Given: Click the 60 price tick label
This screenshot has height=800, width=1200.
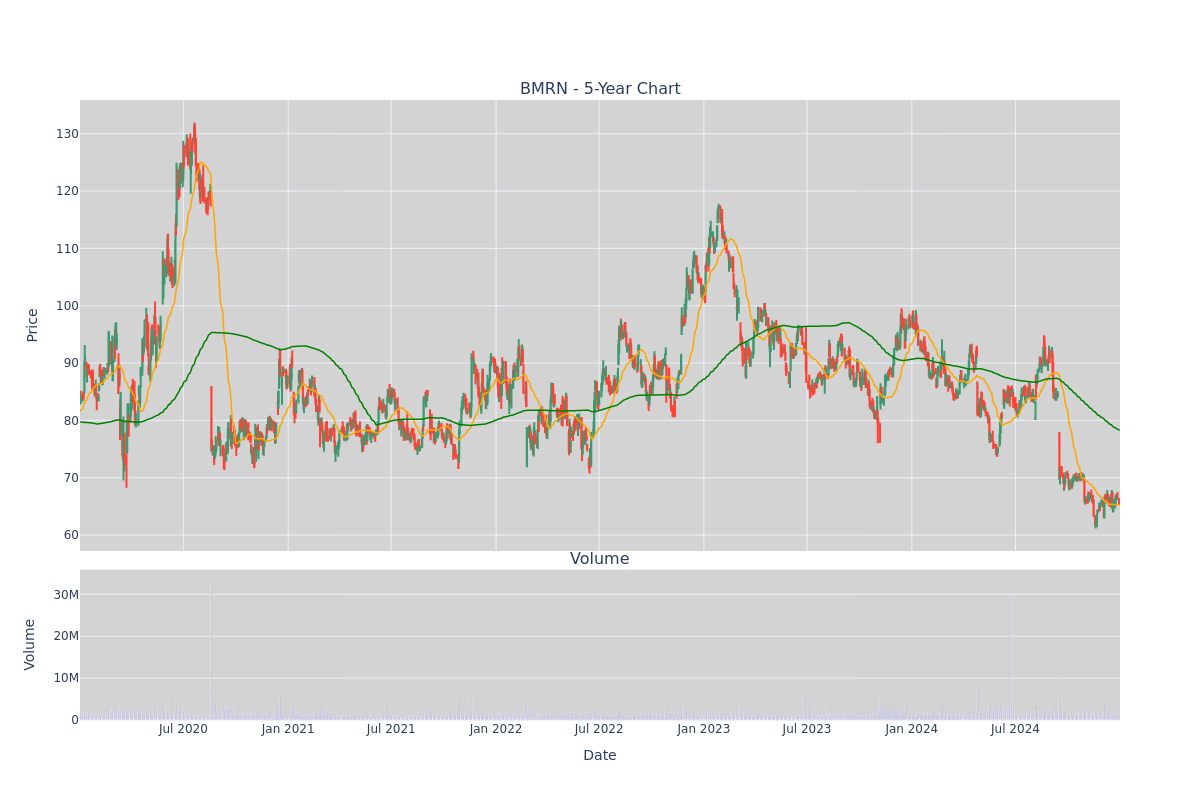Looking at the screenshot, I should pyautogui.click(x=70, y=535).
